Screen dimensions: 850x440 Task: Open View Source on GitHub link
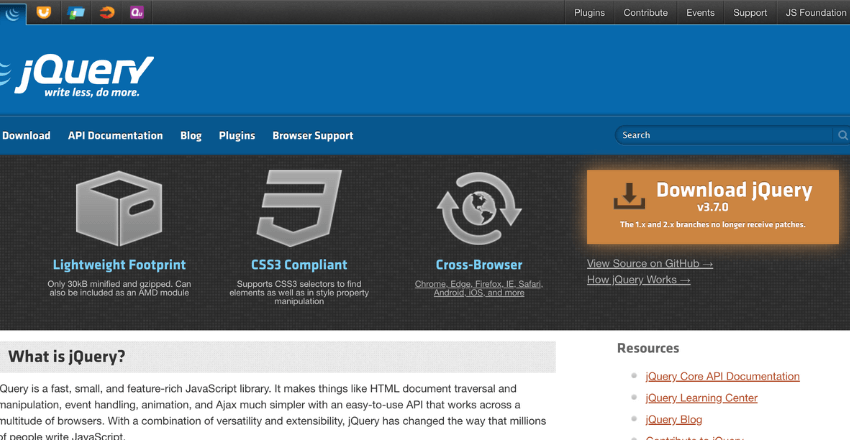650,264
